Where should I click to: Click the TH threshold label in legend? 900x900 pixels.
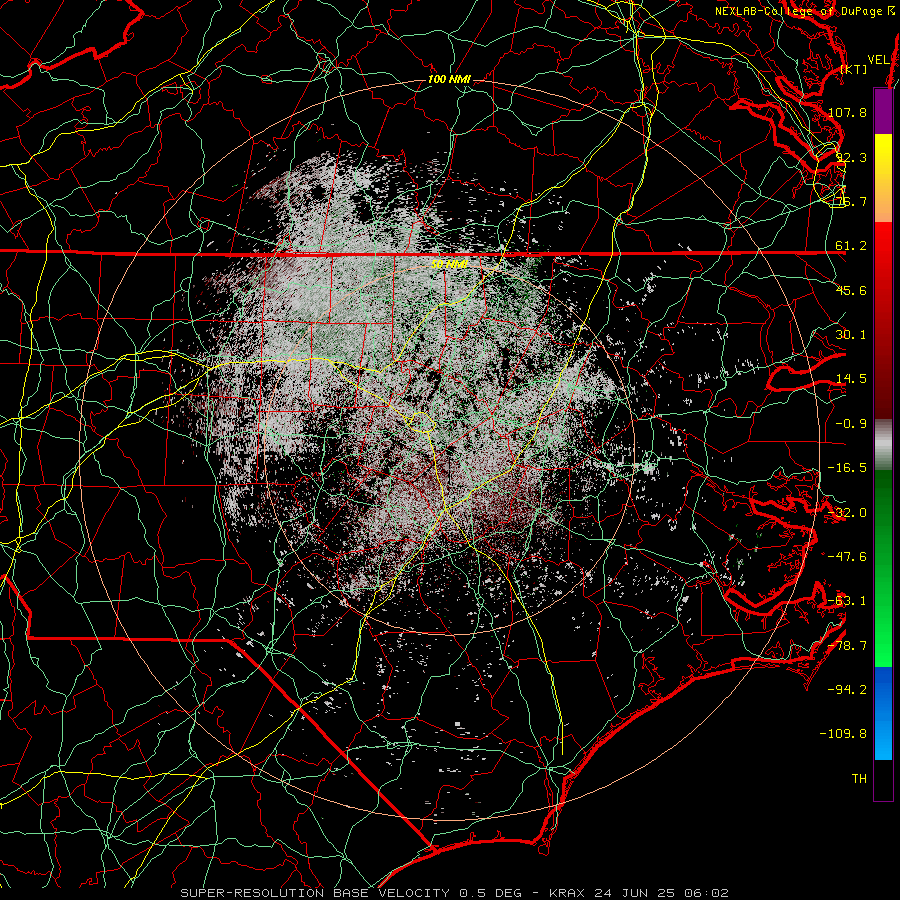click(859, 779)
